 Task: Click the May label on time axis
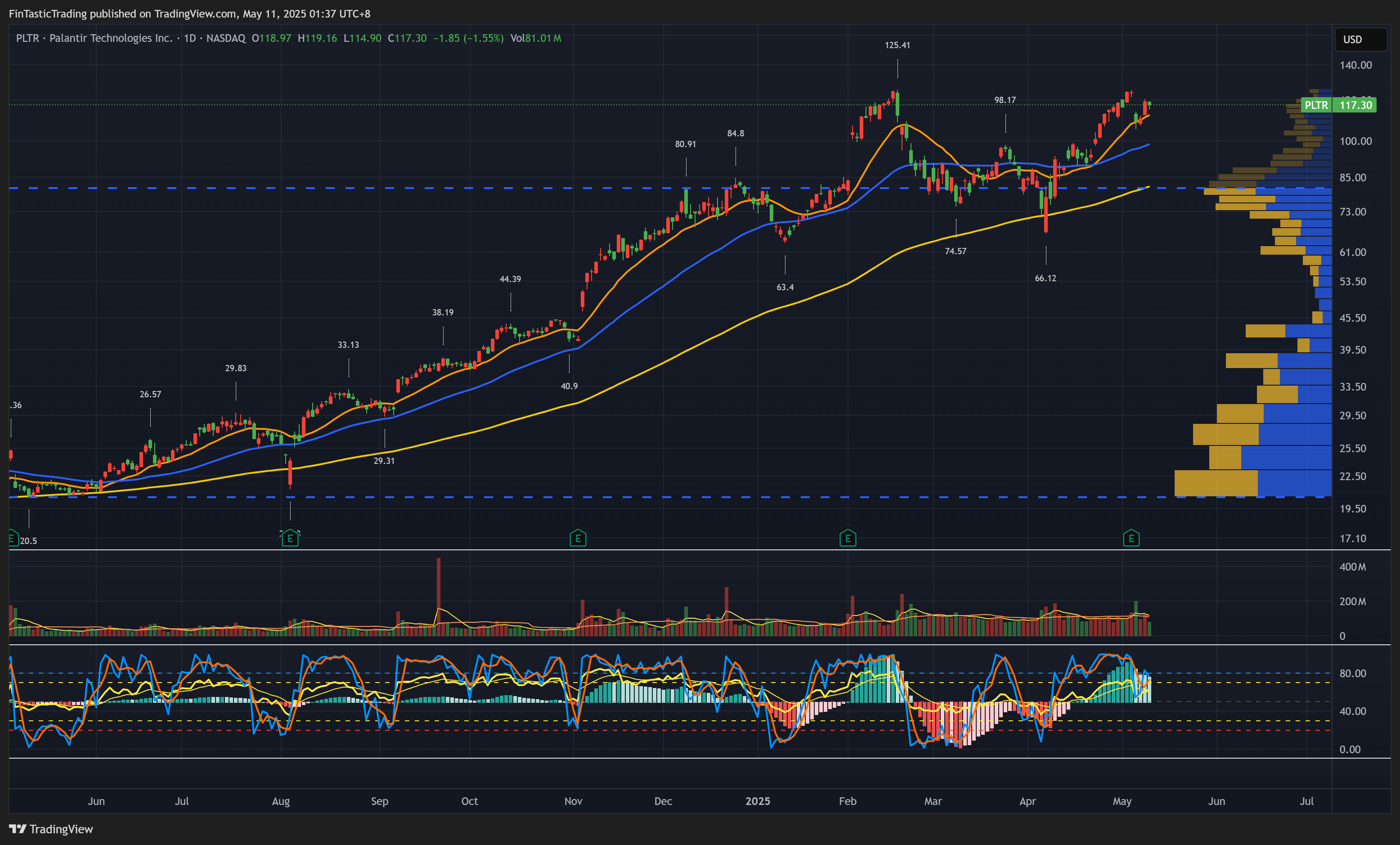pyautogui.click(x=1122, y=801)
